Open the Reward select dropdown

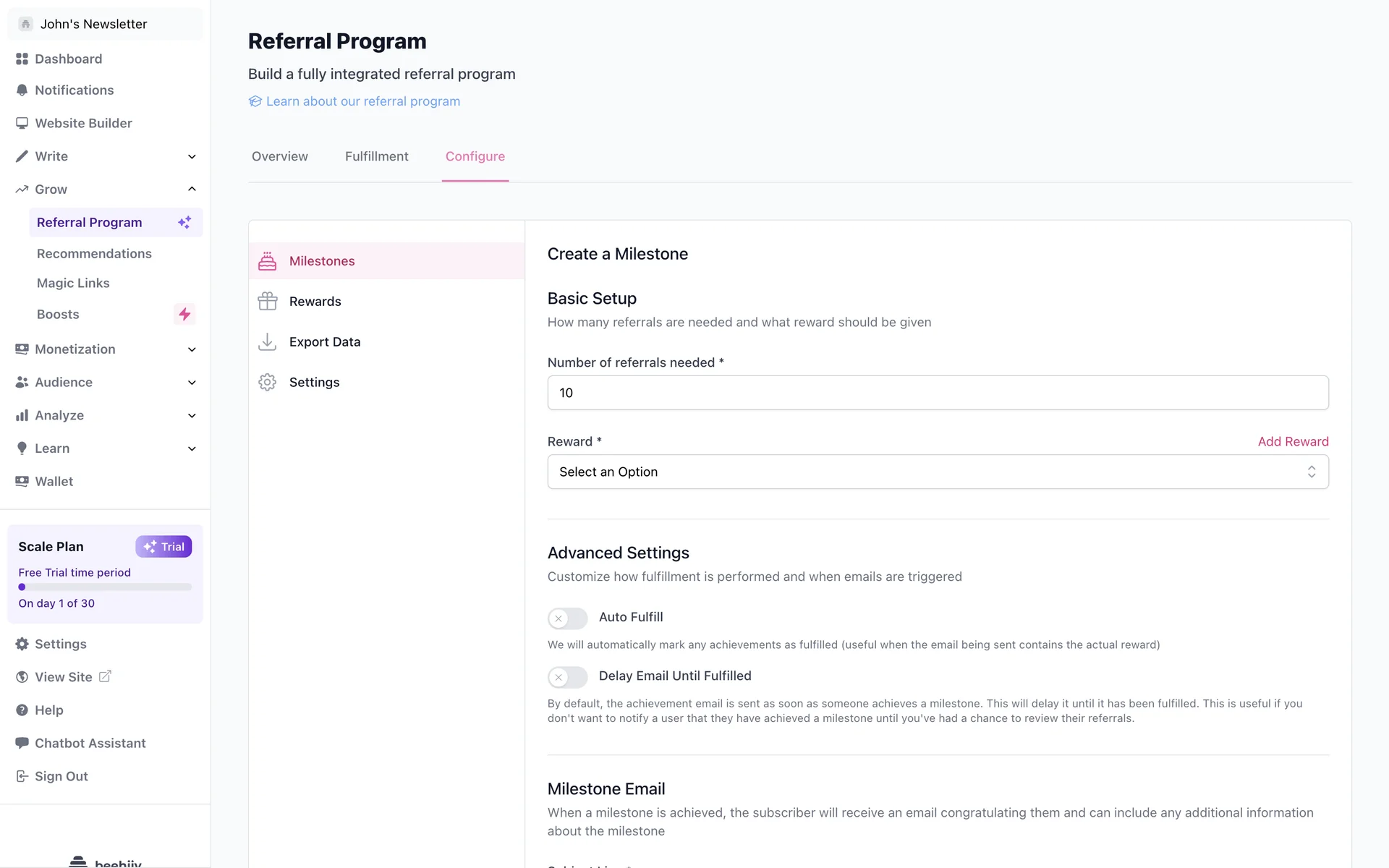[x=938, y=472]
